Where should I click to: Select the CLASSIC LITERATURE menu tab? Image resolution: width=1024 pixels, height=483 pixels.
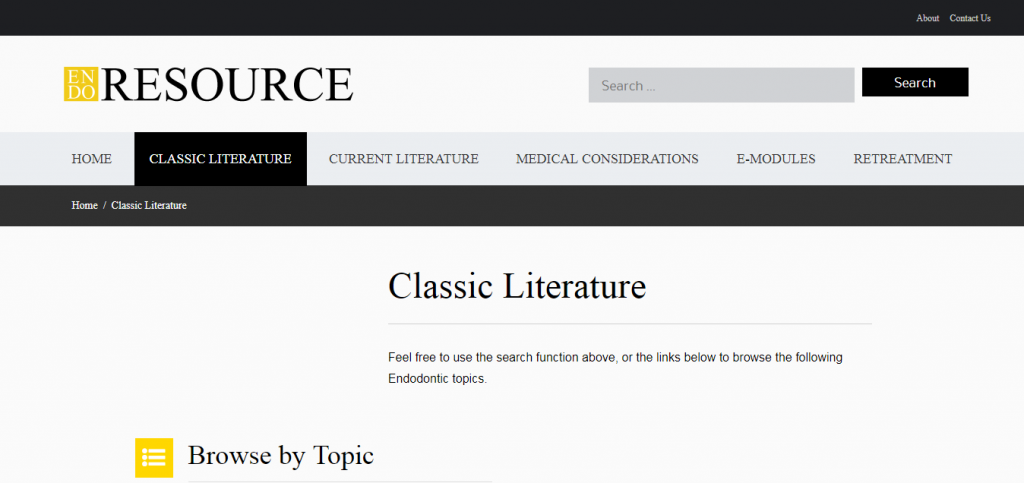tap(220, 159)
